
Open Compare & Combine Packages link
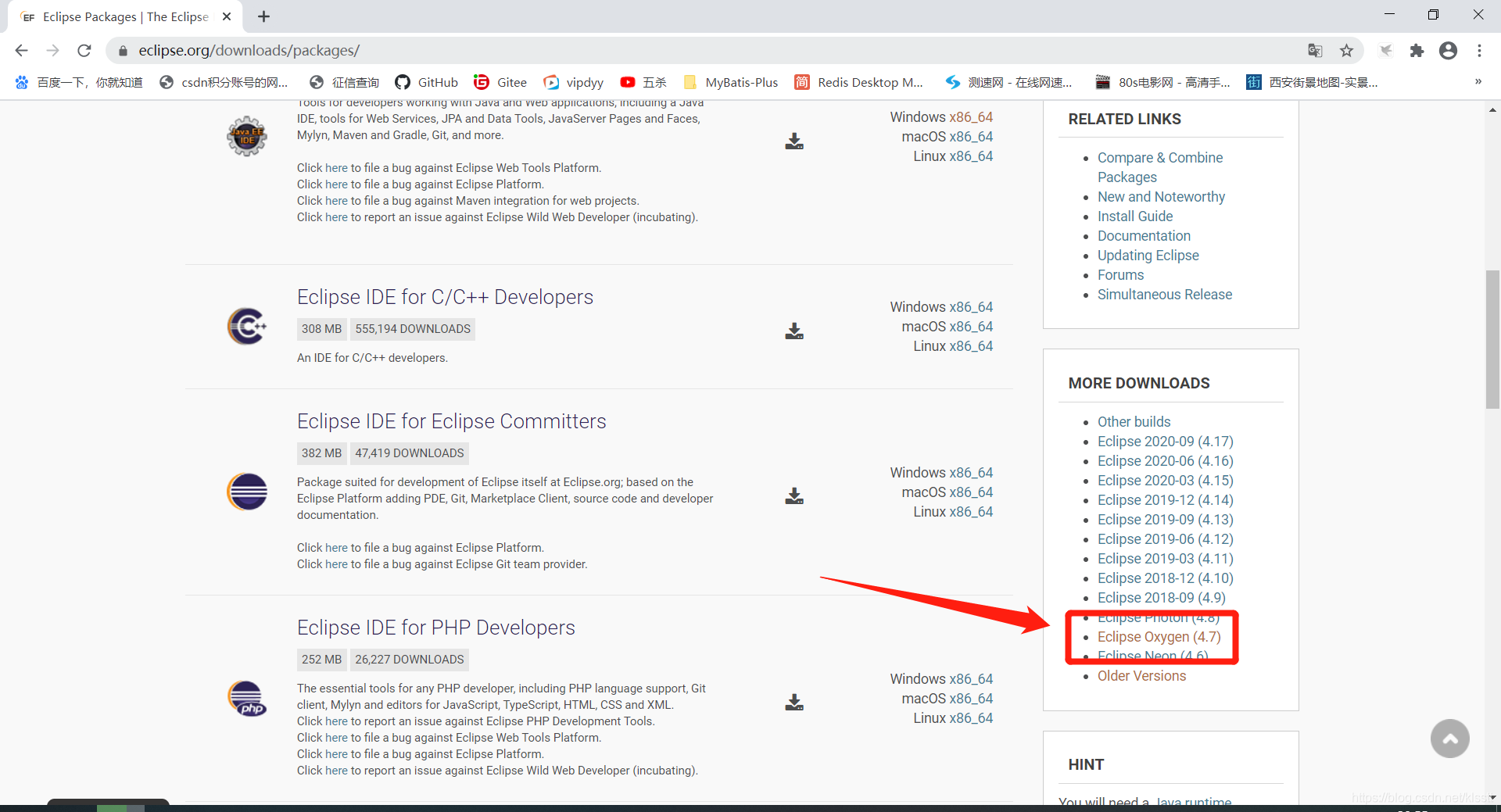point(1160,167)
